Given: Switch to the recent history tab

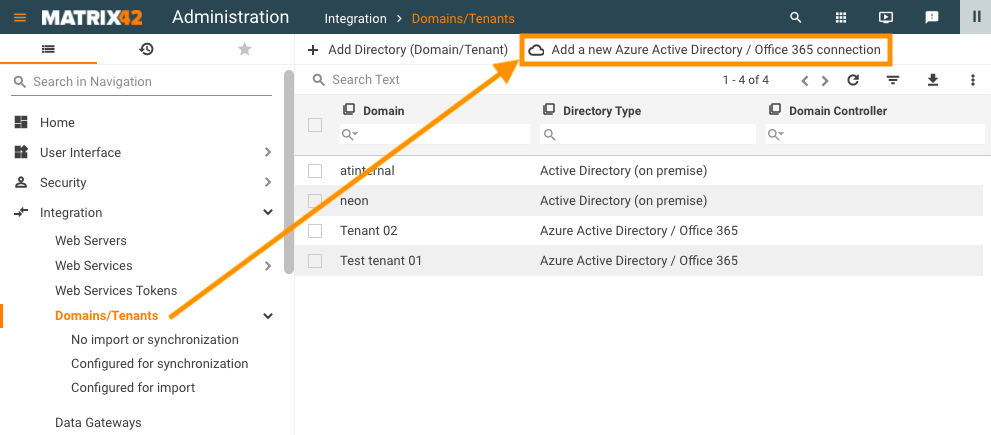Looking at the screenshot, I should point(147,49).
